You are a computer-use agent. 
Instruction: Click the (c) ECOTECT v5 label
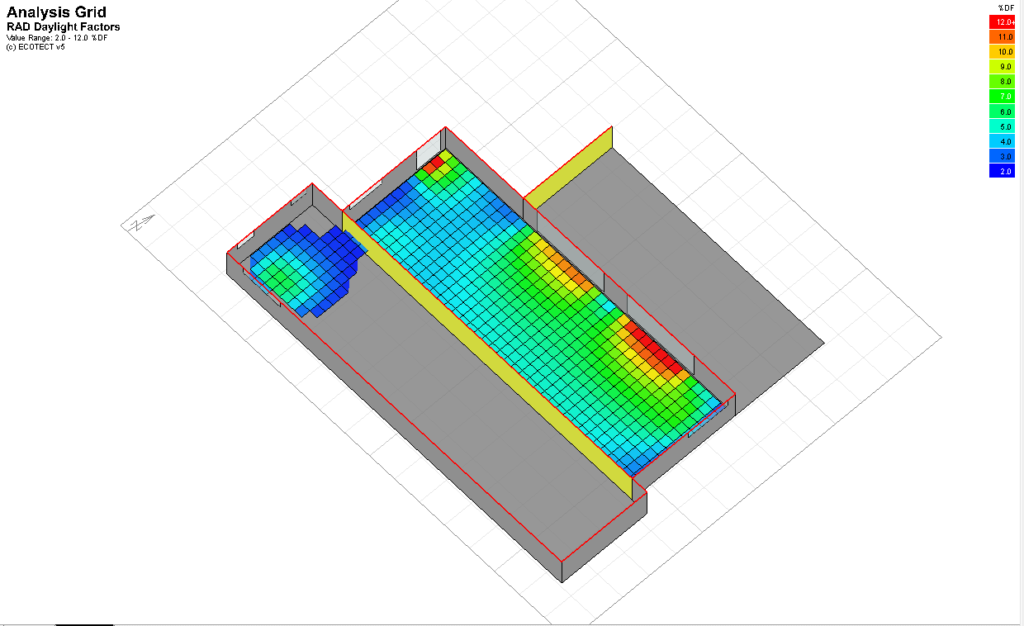pyautogui.click(x=35, y=47)
